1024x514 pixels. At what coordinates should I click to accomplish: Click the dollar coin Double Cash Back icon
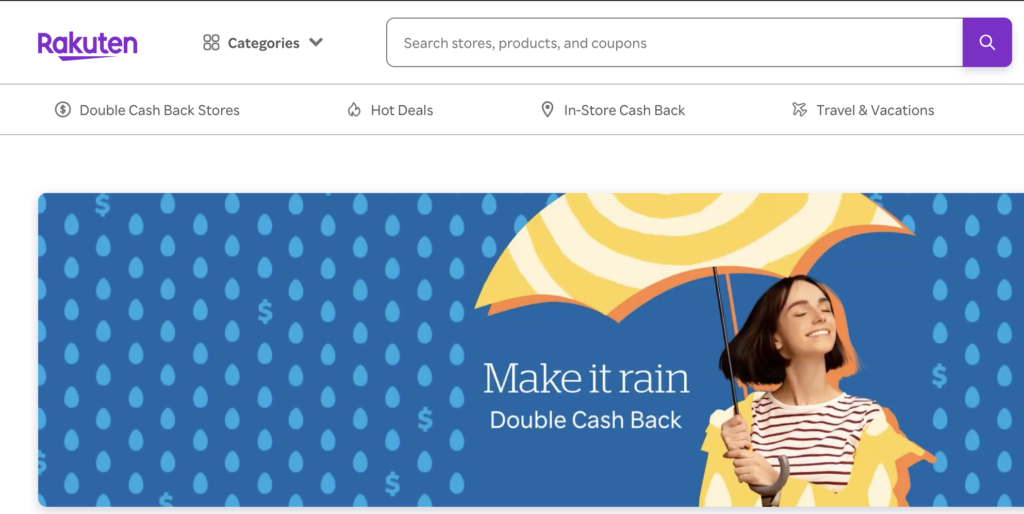pyautogui.click(x=63, y=110)
